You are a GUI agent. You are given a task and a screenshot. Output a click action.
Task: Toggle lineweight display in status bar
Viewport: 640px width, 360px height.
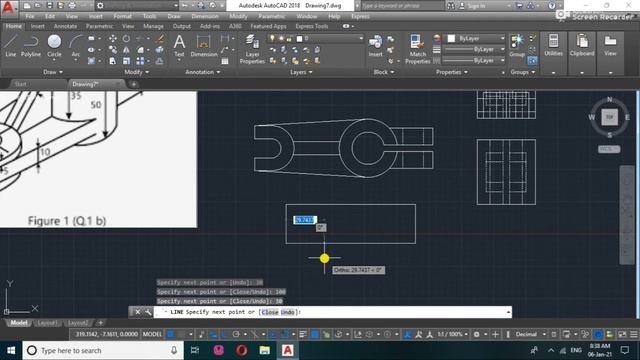click(x=303, y=334)
